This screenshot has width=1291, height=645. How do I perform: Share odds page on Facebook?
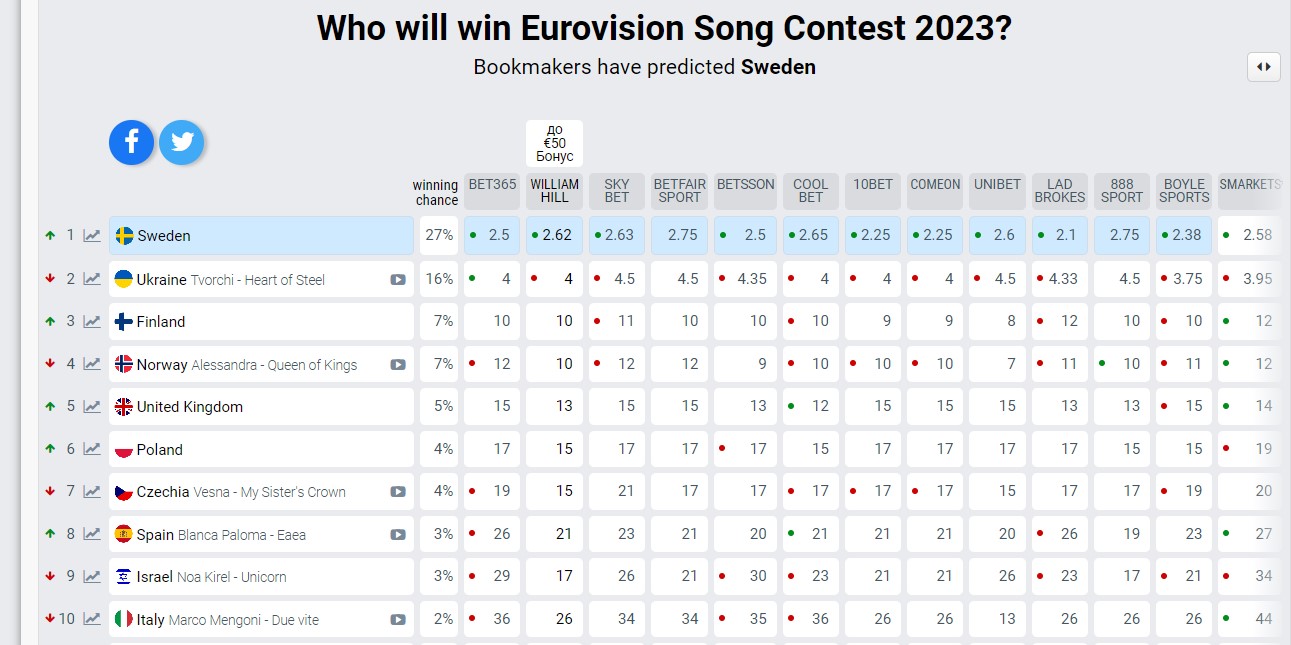(132, 142)
